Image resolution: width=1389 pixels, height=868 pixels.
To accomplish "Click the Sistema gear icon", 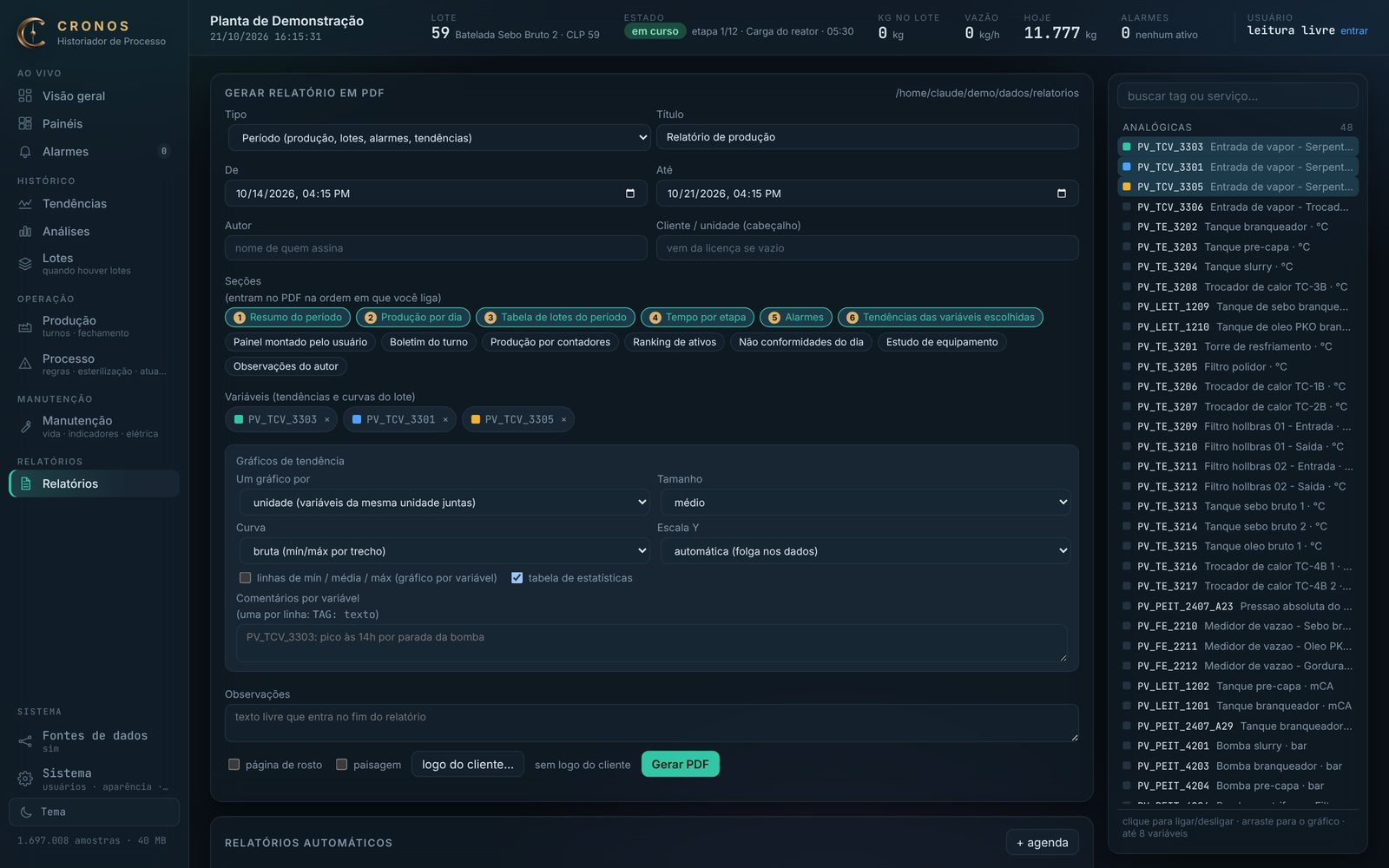I will point(25,779).
